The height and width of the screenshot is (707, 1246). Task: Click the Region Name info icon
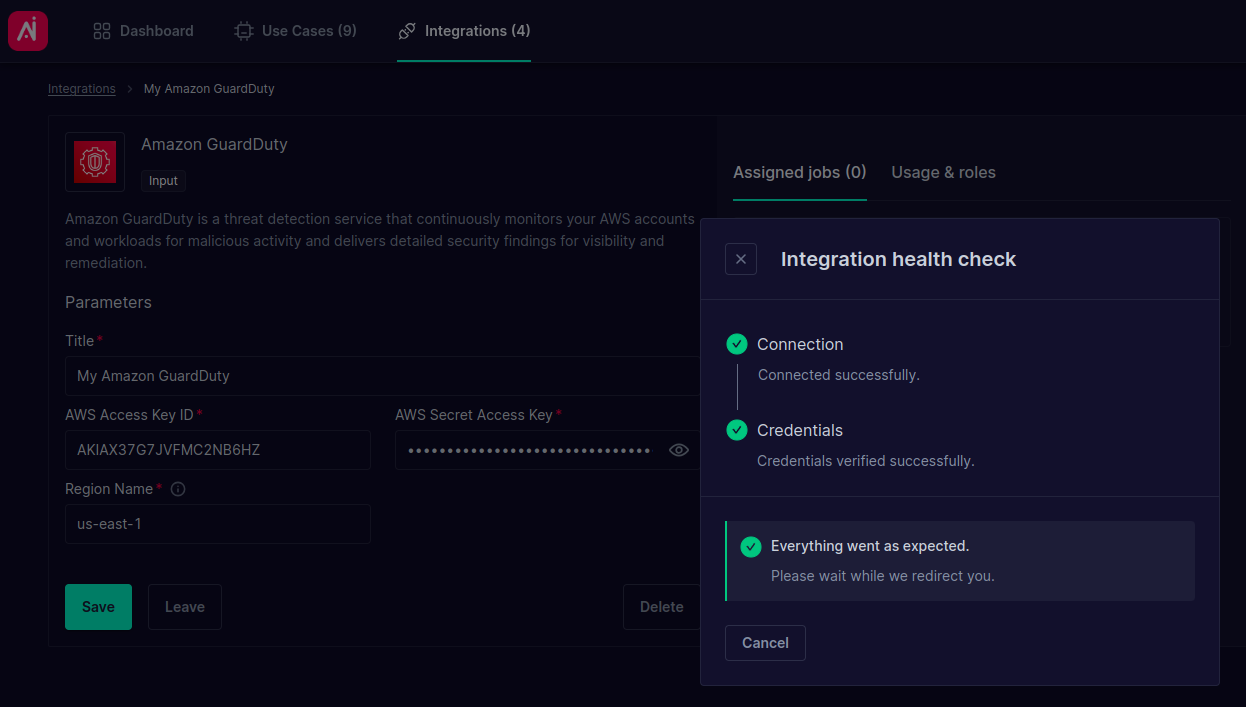[178, 489]
